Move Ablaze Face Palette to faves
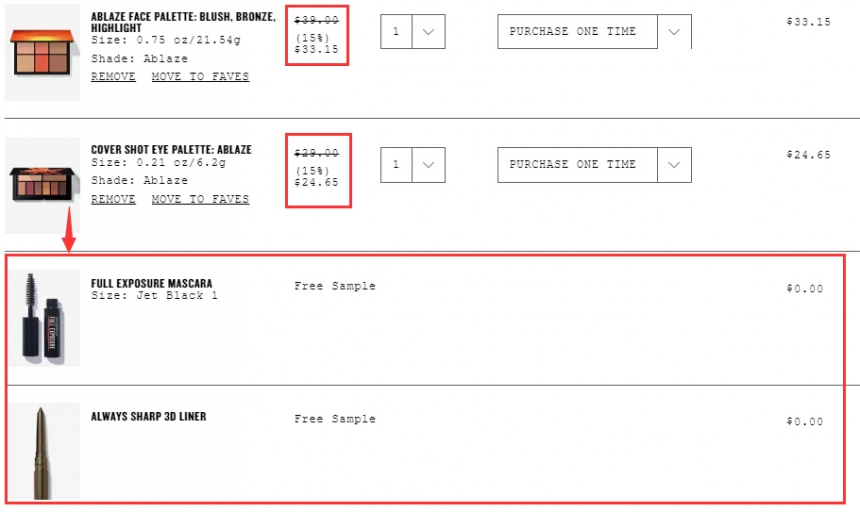Viewport: 860px width, 512px height. point(200,76)
